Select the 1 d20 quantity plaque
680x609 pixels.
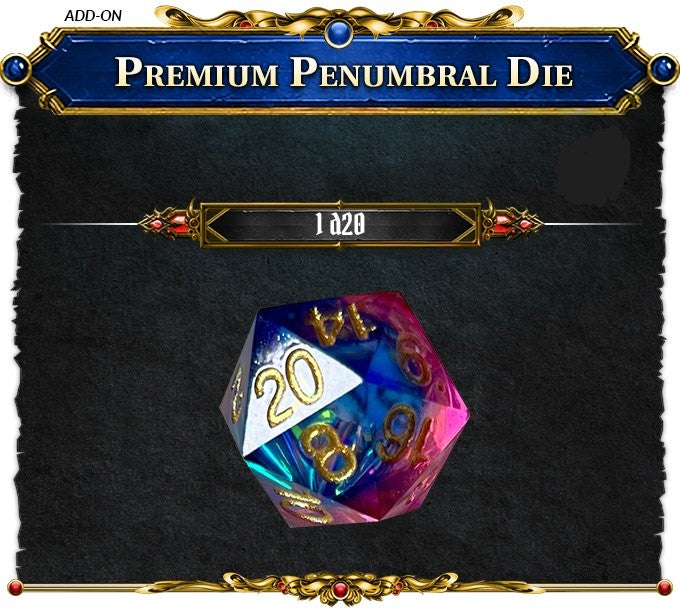coord(340,225)
